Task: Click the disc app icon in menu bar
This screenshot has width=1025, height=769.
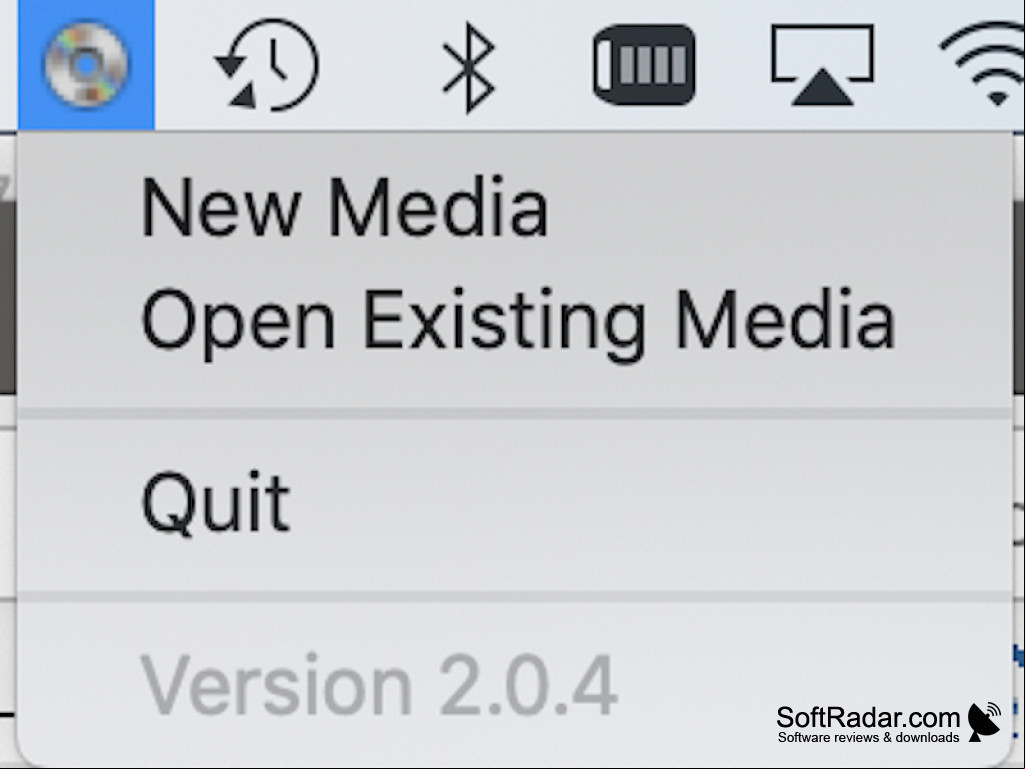Action: [86, 65]
